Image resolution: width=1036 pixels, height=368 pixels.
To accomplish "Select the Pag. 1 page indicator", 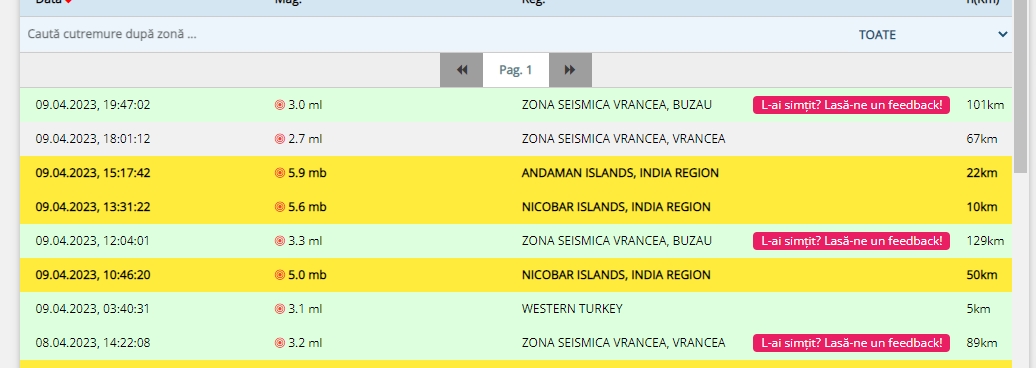I will [x=516, y=70].
